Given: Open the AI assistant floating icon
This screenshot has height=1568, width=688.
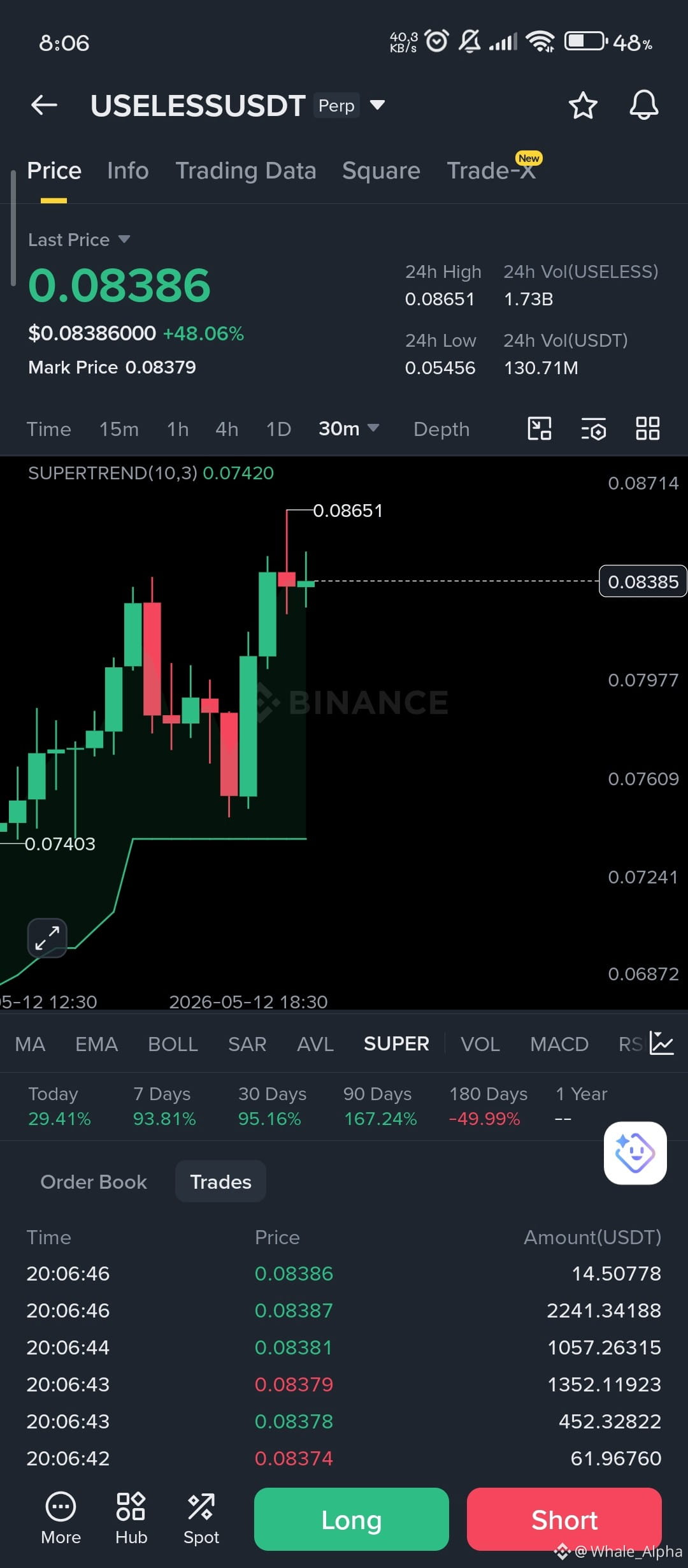Looking at the screenshot, I should 635,1153.
